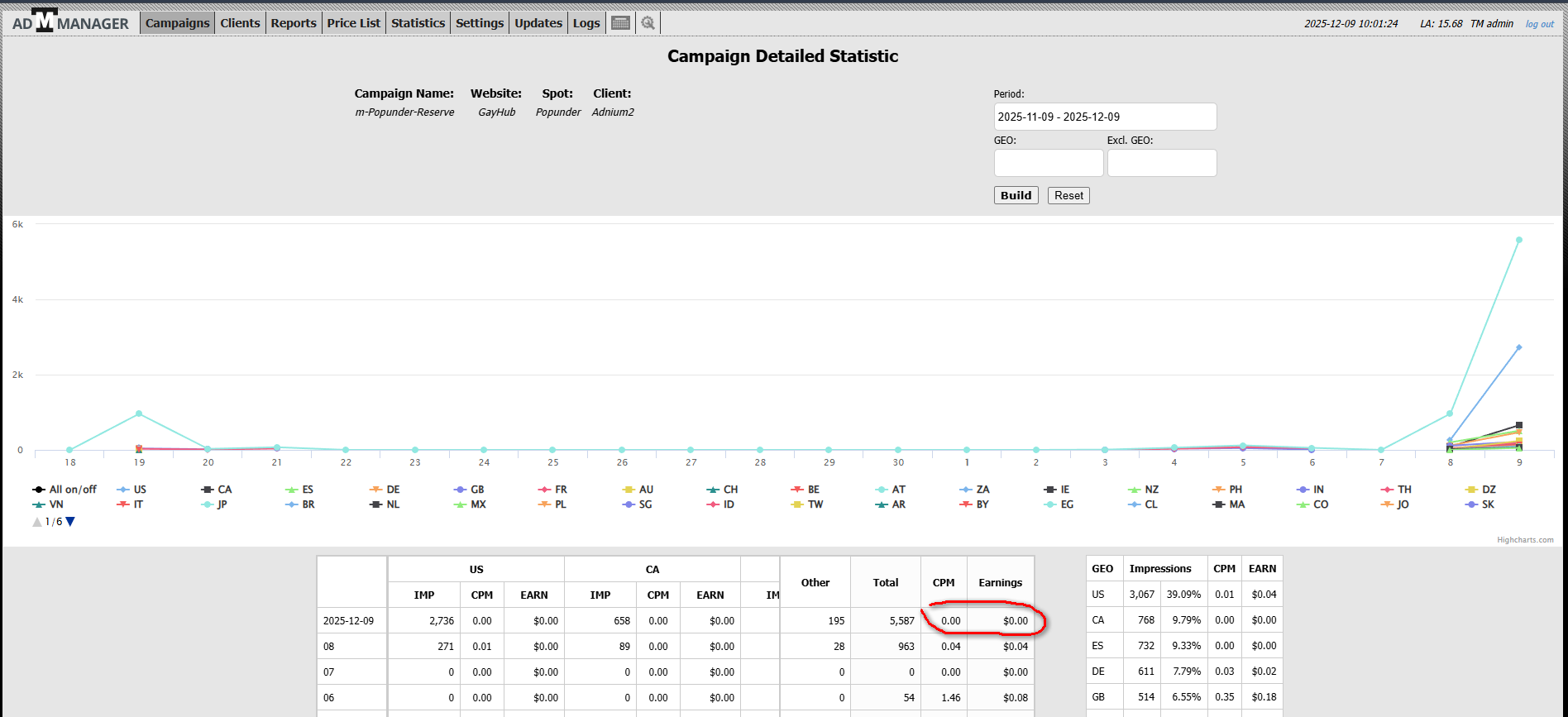Click the GEO filter field
The height and width of the screenshot is (717, 1568).
(x=1048, y=163)
